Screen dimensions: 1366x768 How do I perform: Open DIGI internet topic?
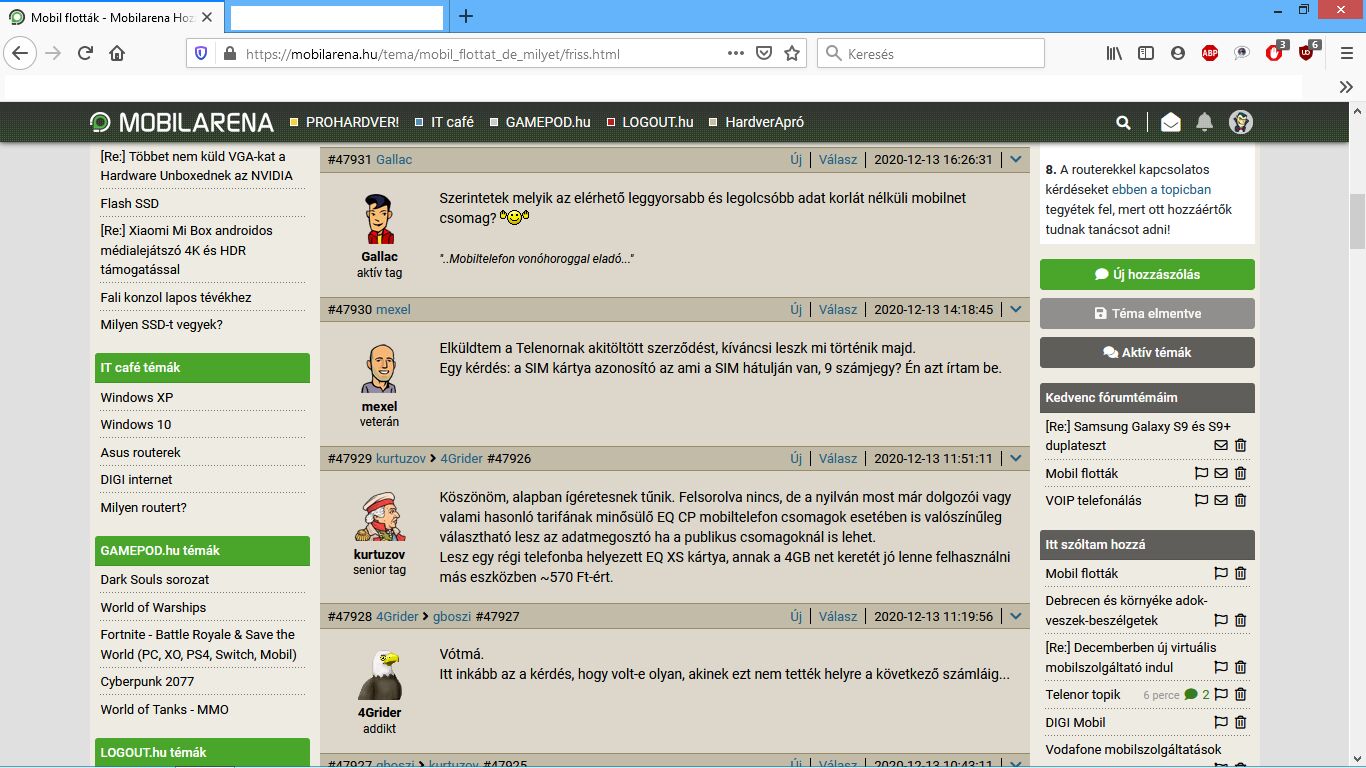coord(136,479)
